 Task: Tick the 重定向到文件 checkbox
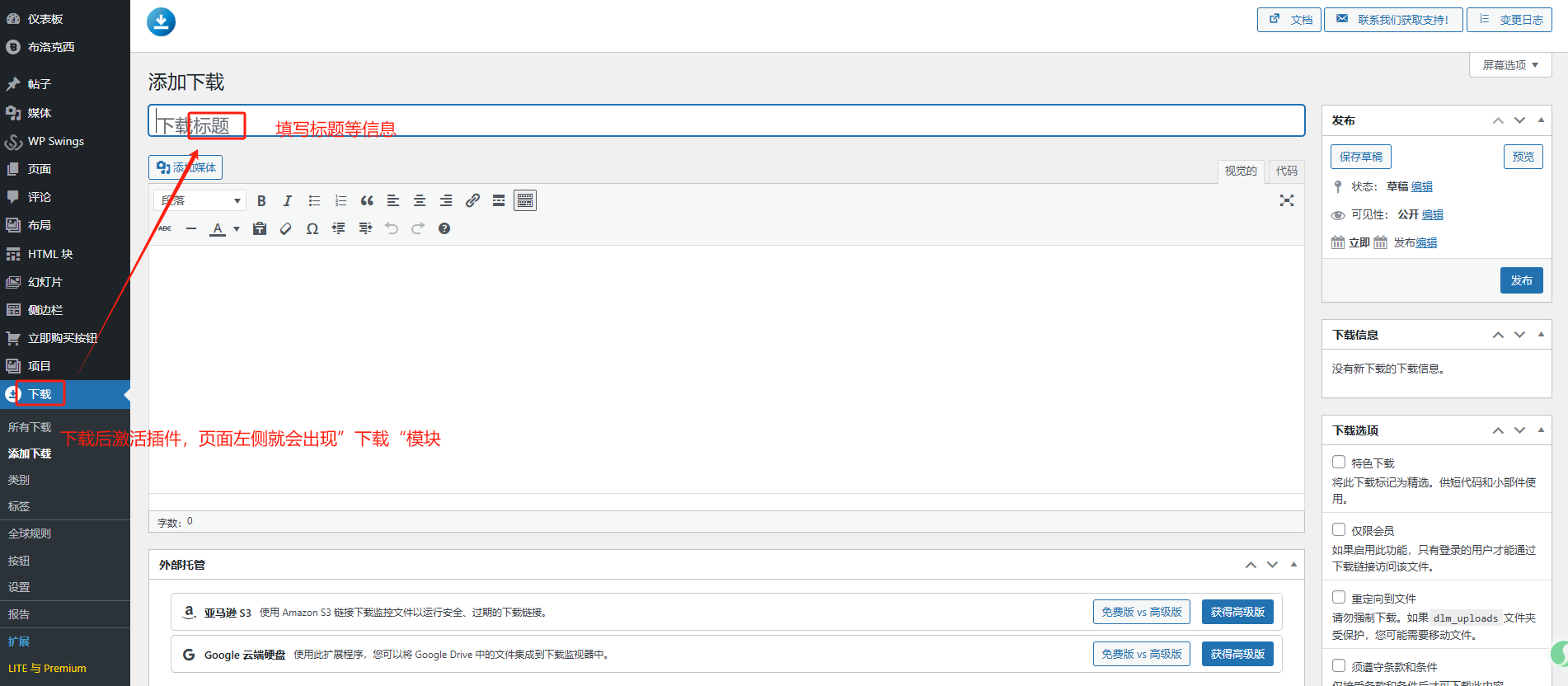pos(1339,597)
